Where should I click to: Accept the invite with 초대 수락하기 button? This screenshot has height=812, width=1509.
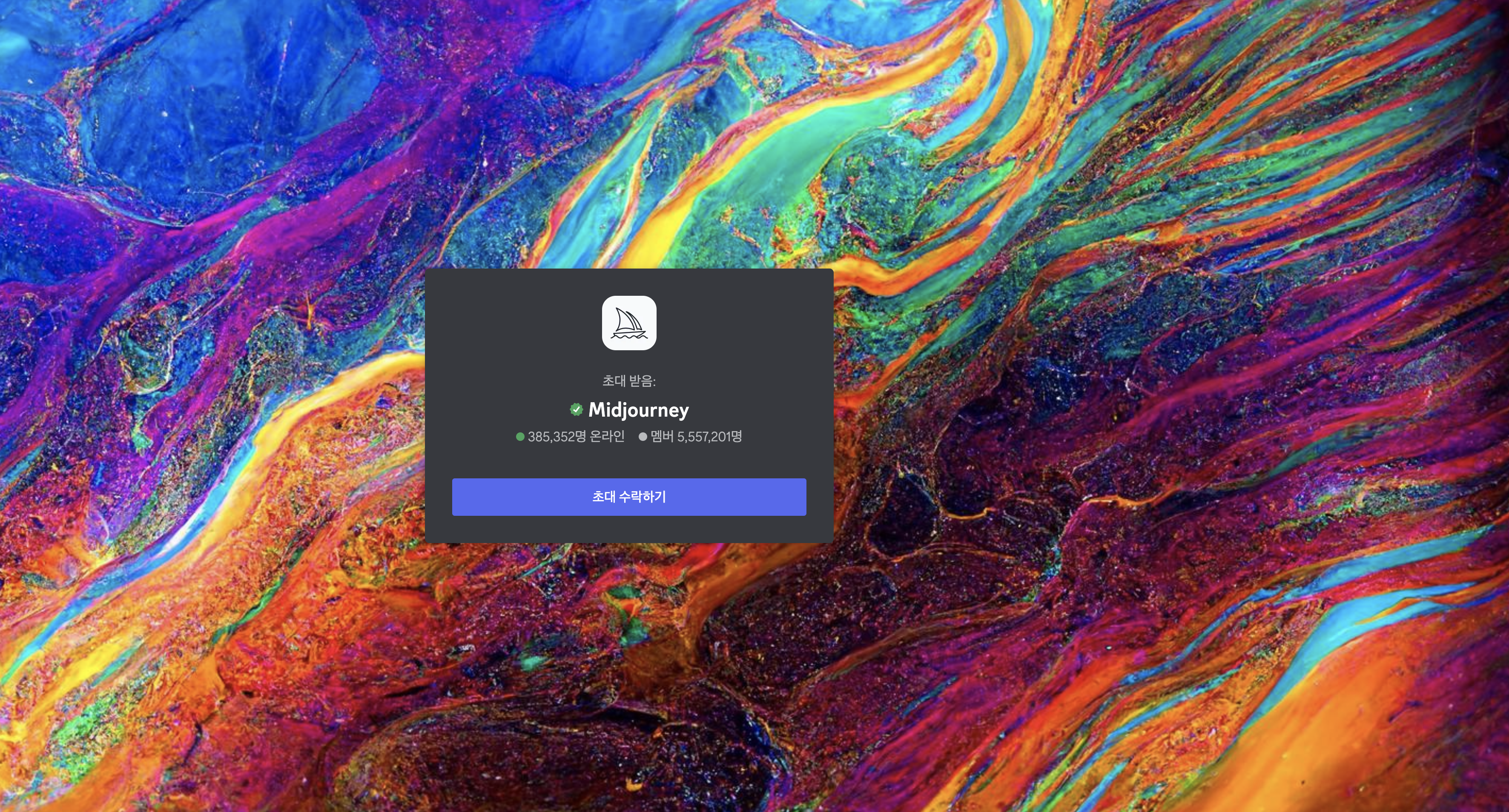[628, 497]
